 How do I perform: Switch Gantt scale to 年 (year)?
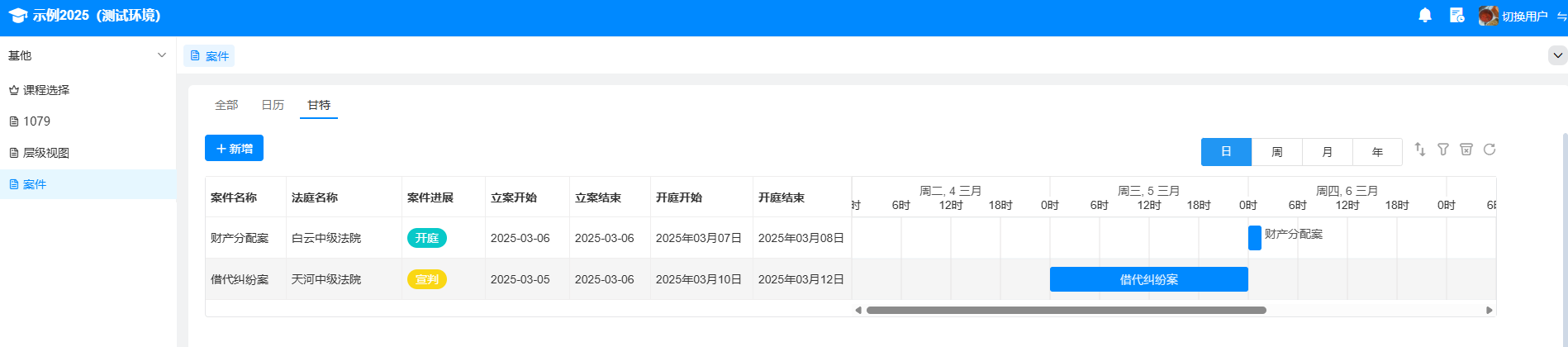tap(1377, 152)
